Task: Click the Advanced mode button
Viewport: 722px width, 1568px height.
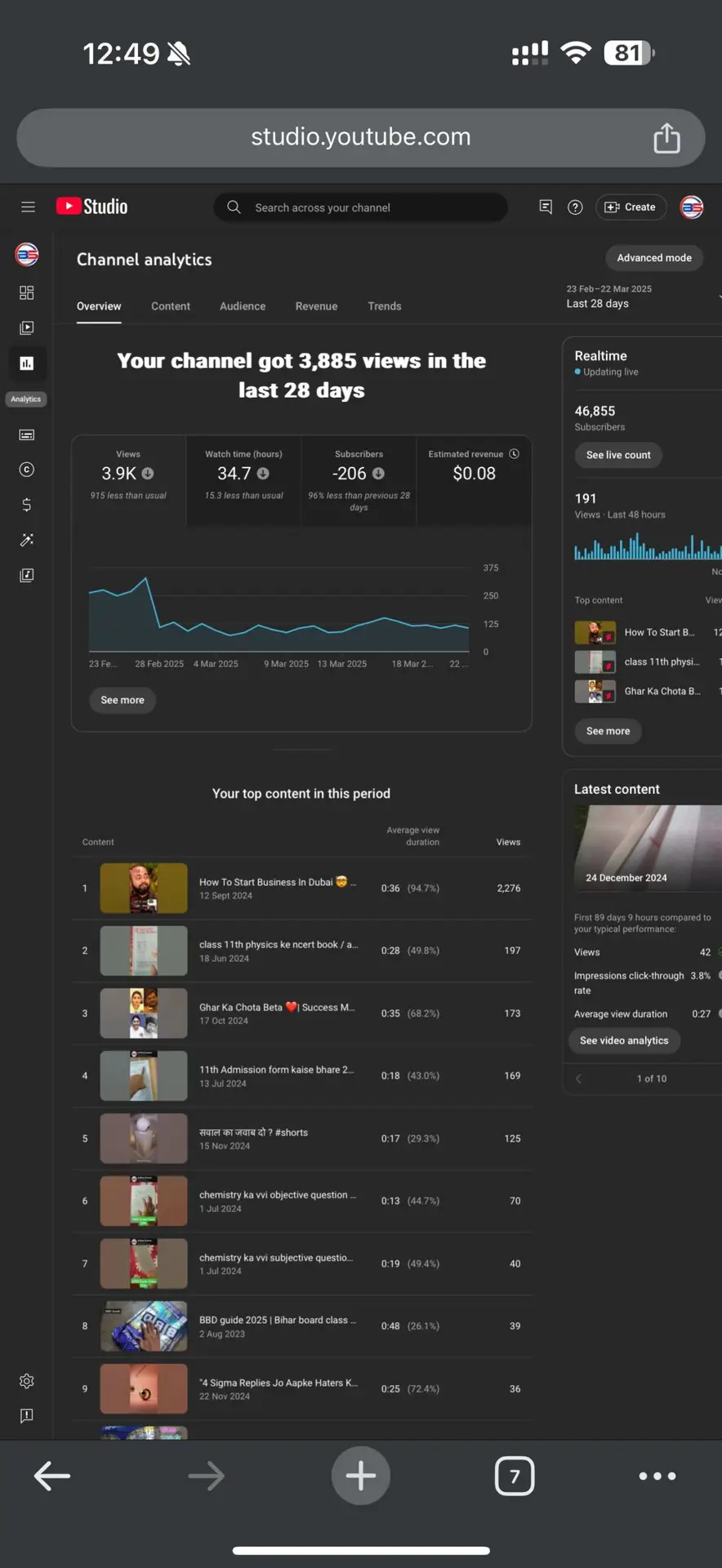Action: coord(654,258)
